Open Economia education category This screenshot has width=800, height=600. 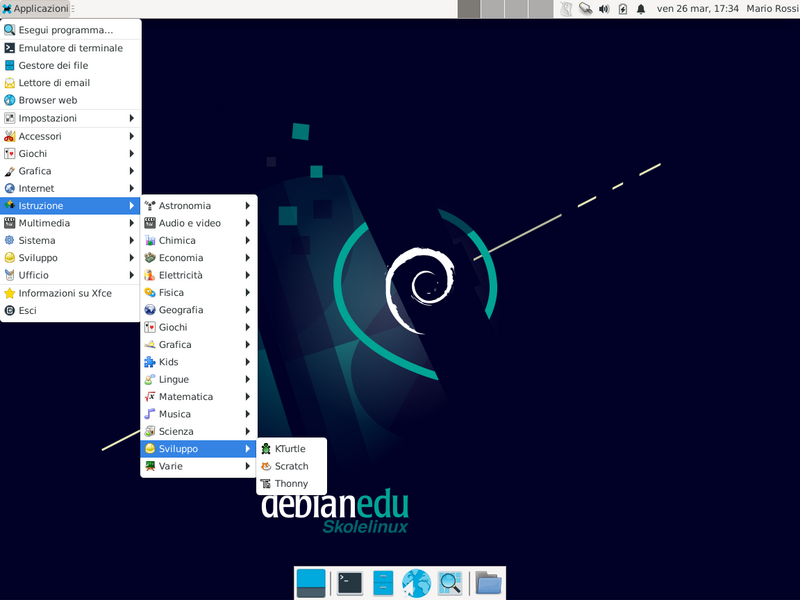coord(198,258)
